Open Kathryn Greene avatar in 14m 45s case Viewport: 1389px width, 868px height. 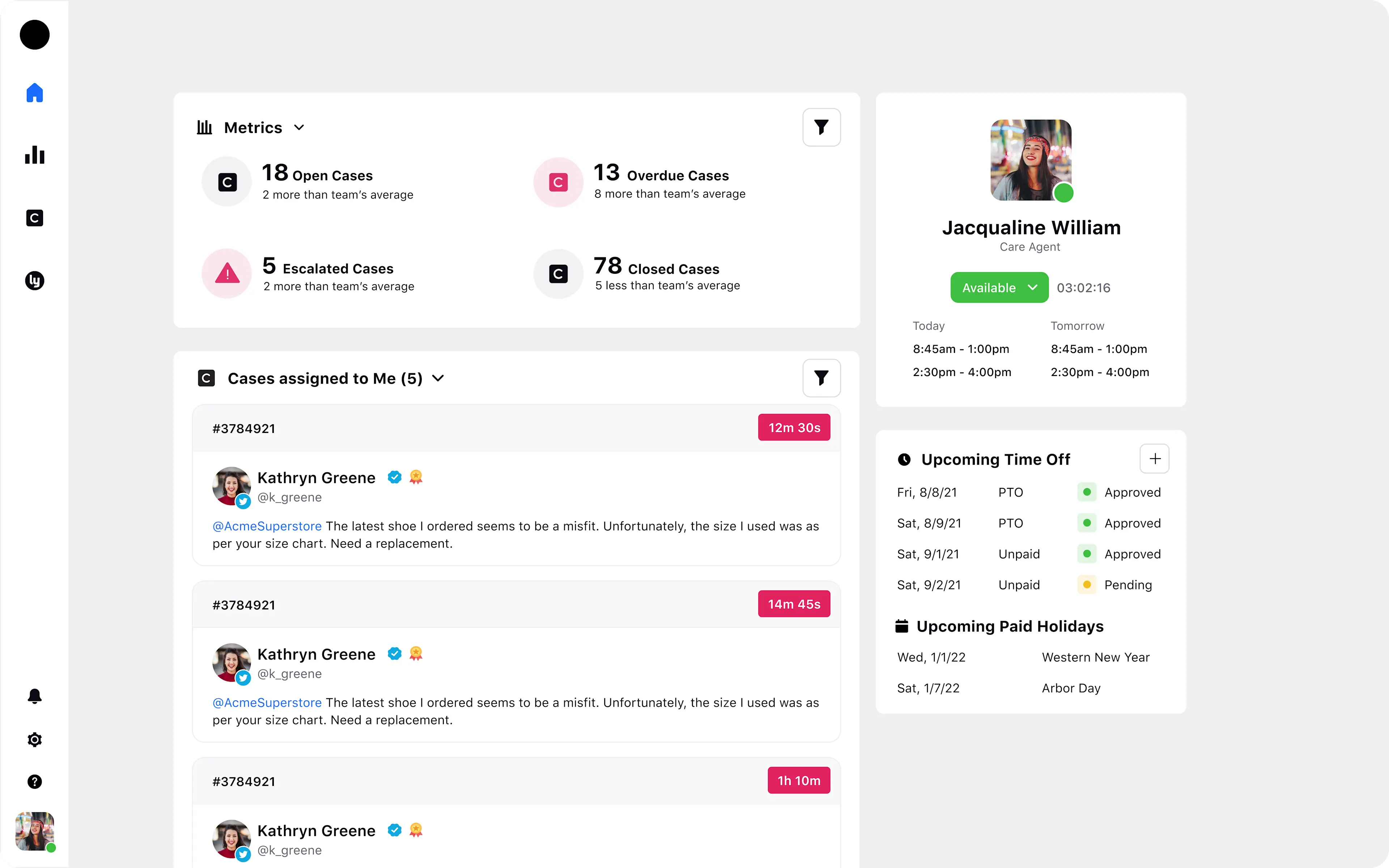tap(231, 662)
